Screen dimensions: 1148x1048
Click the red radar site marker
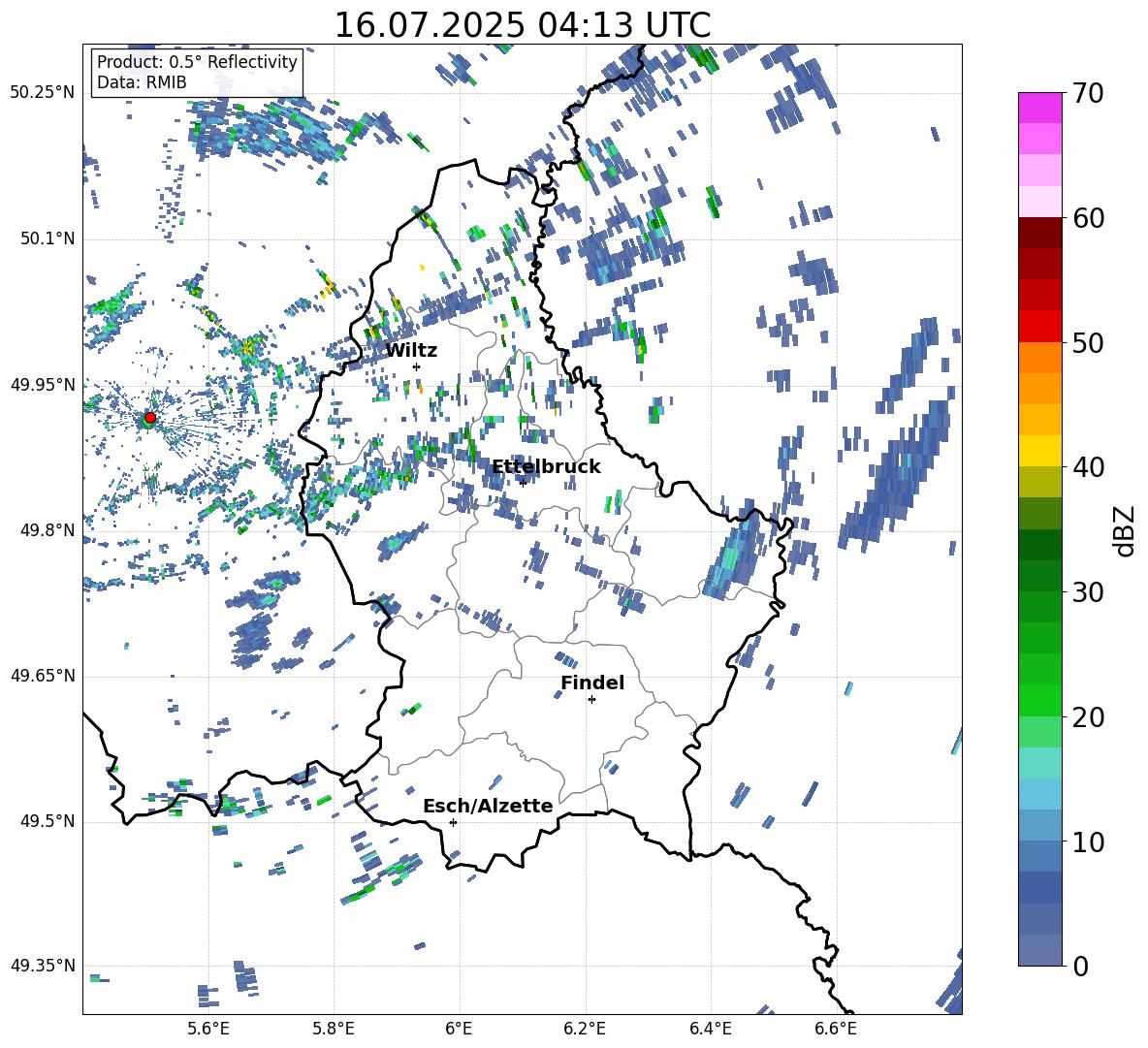(x=149, y=418)
